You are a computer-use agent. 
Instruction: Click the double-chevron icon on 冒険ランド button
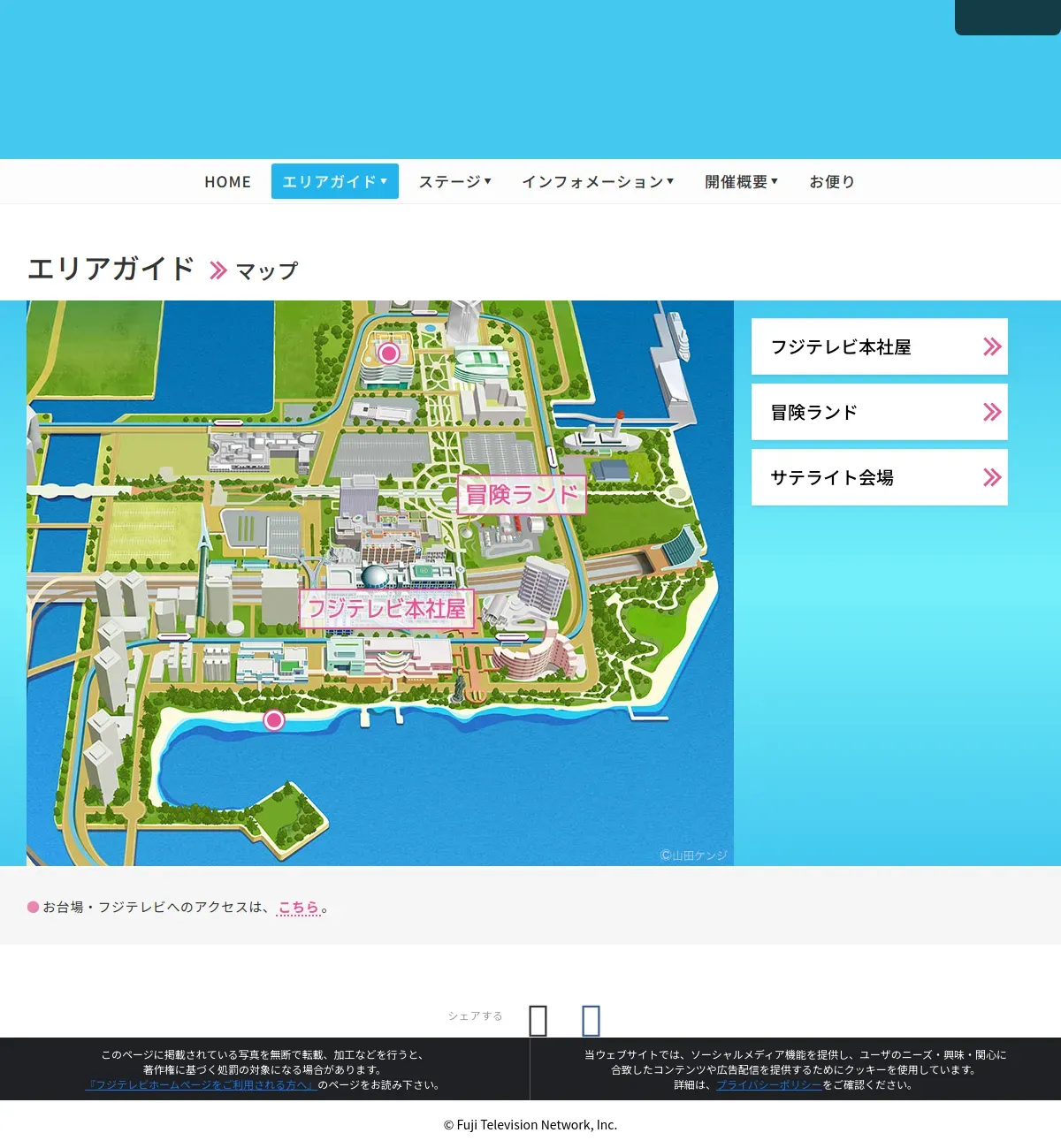coord(992,412)
